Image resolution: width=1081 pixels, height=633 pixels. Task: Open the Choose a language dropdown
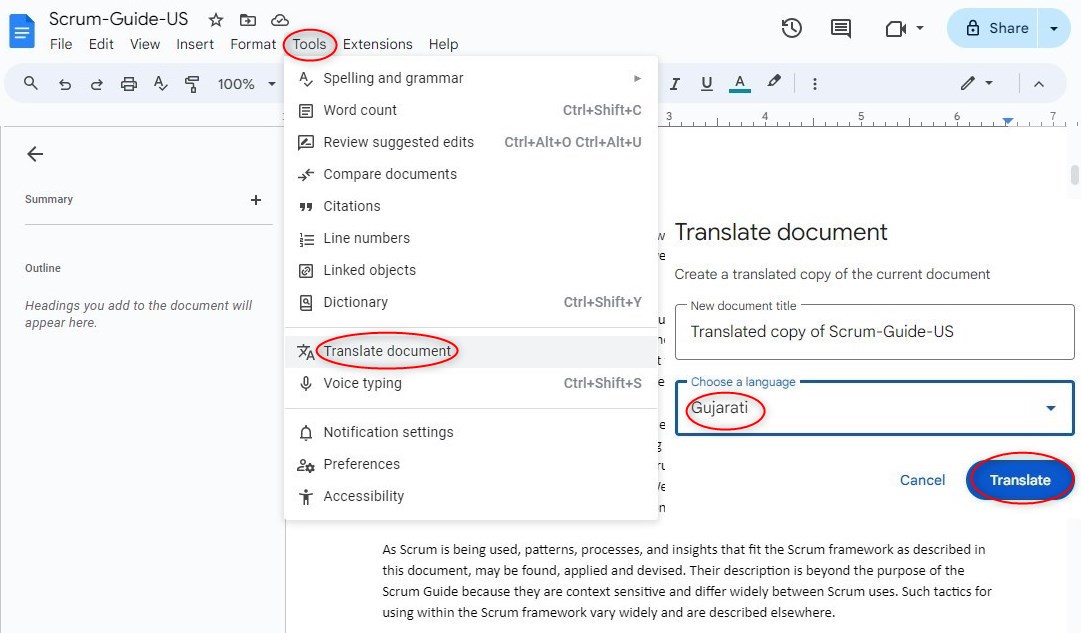click(x=874, y=408)
